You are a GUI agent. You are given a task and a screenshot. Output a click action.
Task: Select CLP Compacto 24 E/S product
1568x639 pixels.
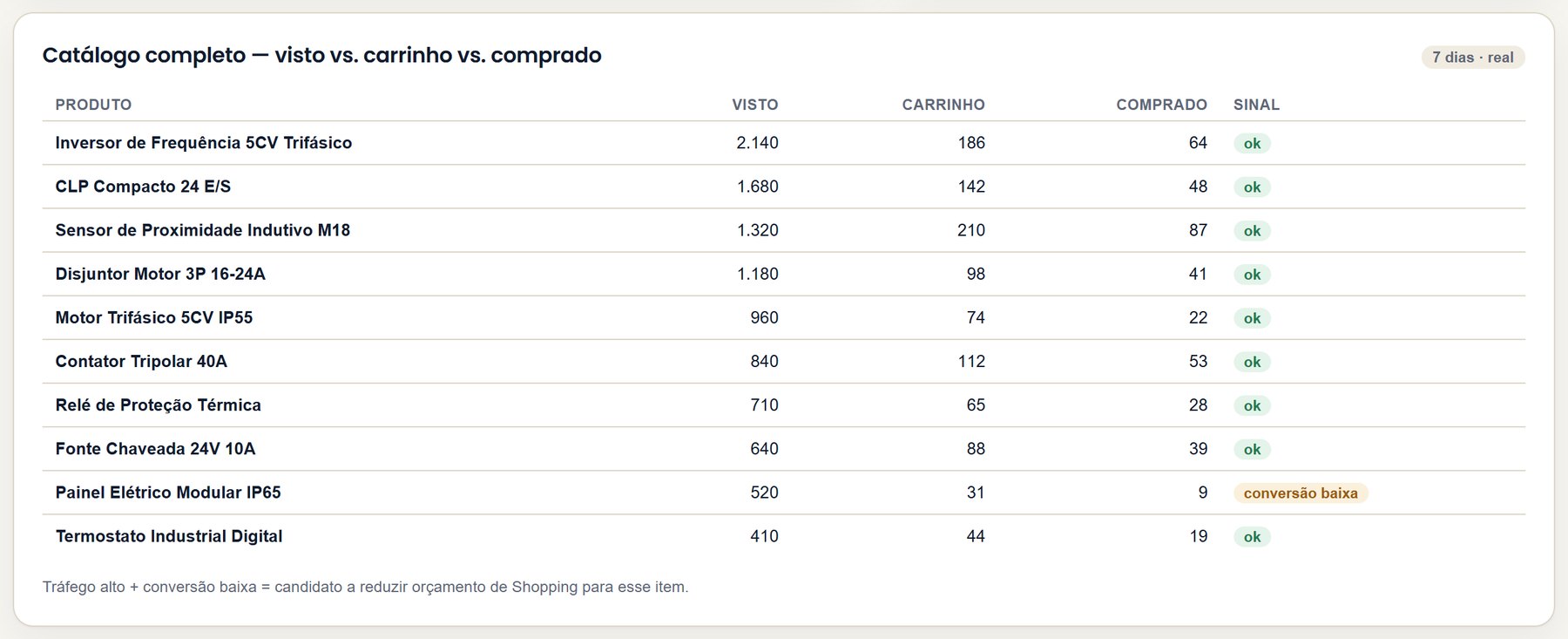143,187
